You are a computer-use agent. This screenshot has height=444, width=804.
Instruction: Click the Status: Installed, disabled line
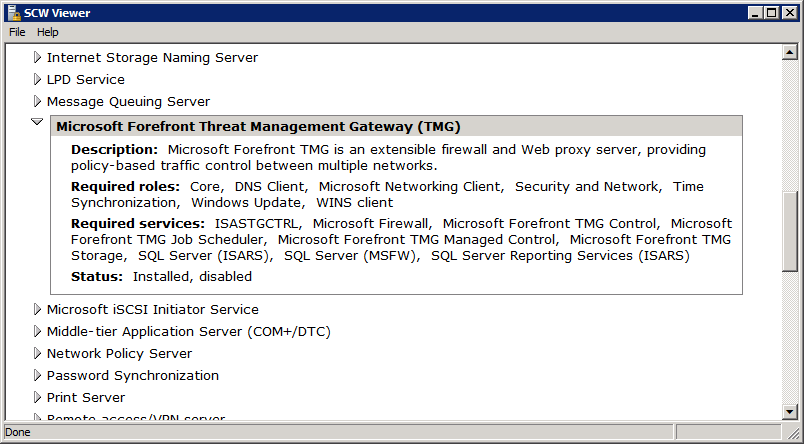tap(162, 277)
